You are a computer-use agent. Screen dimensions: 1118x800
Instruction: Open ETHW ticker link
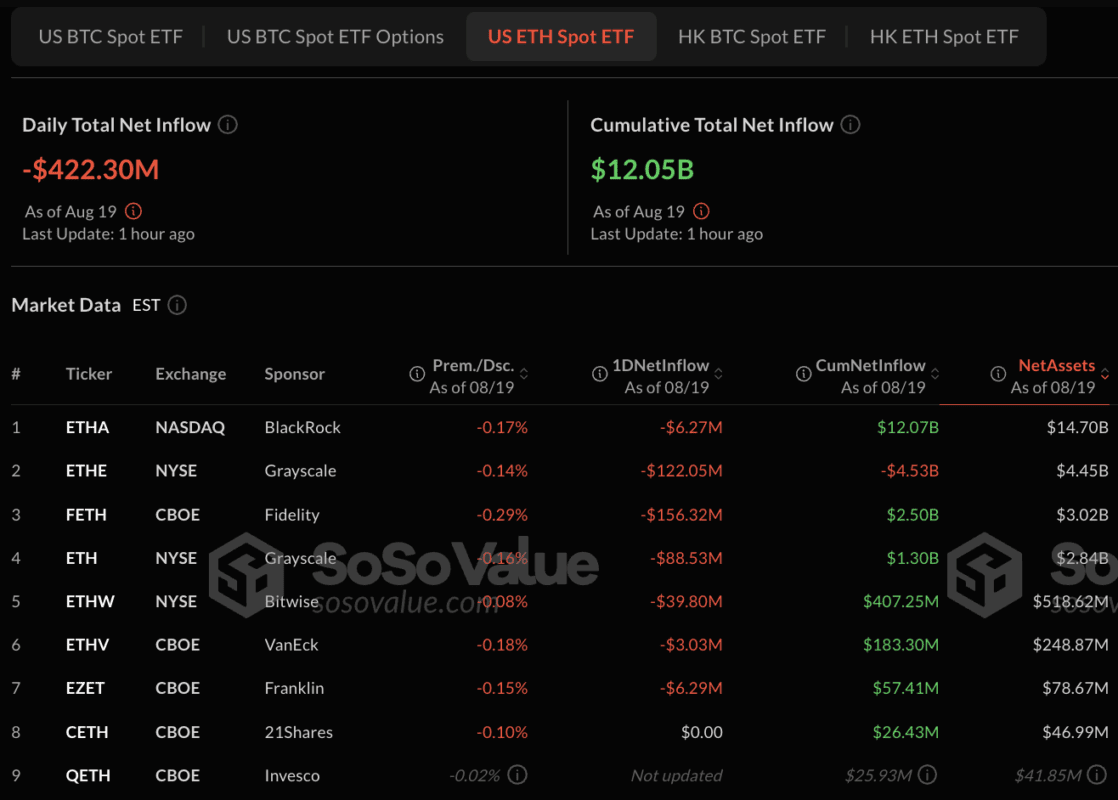(90, 601)
